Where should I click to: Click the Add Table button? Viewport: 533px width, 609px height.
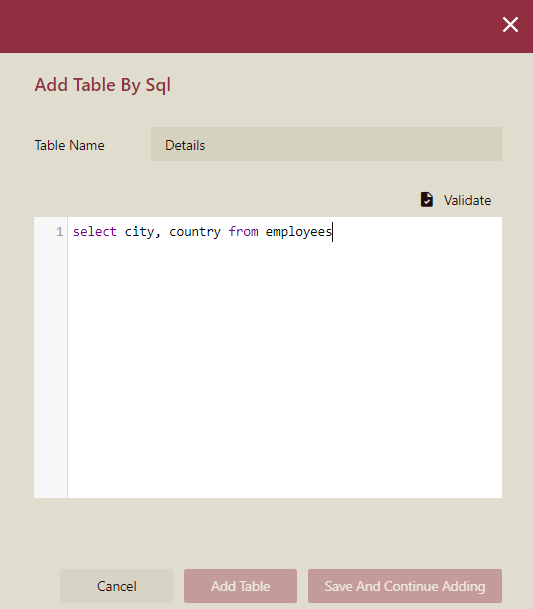pos(240,586)
